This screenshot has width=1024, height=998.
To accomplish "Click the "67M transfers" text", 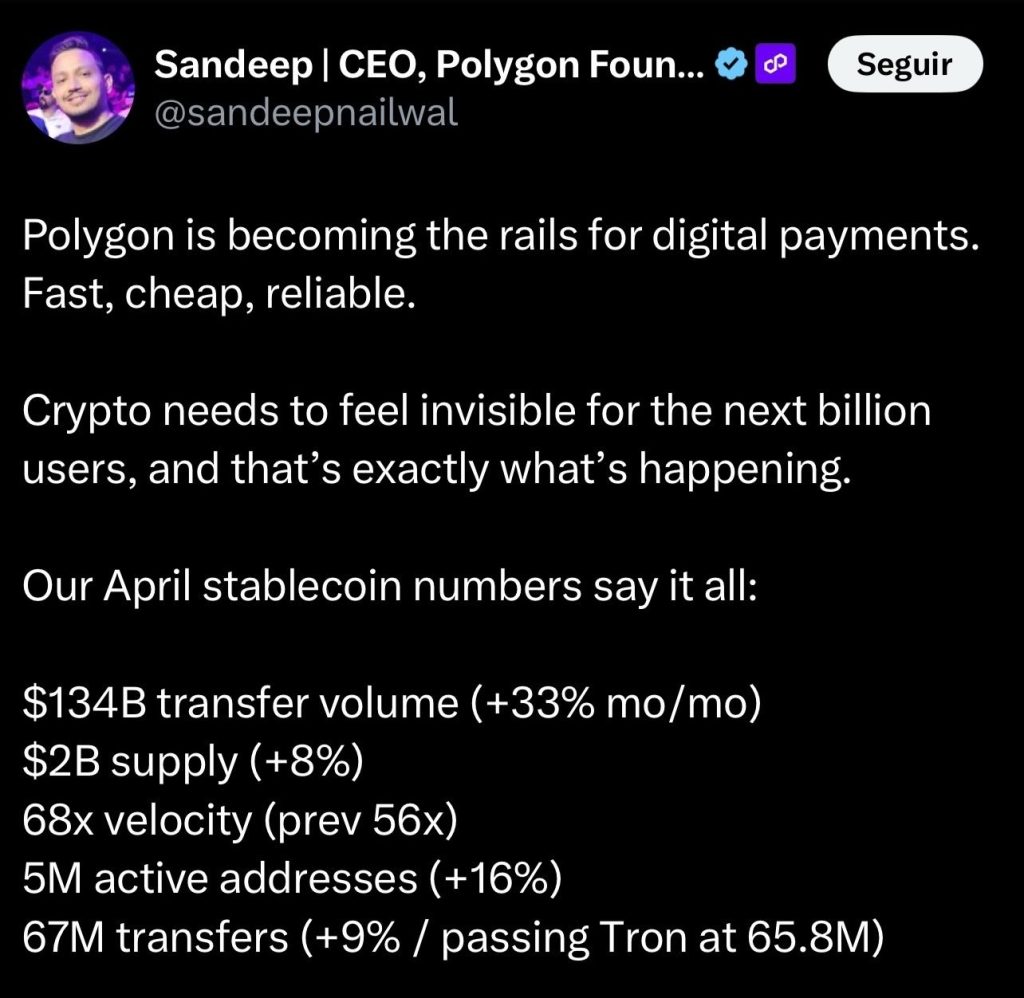I will click(x=153, y=937).
